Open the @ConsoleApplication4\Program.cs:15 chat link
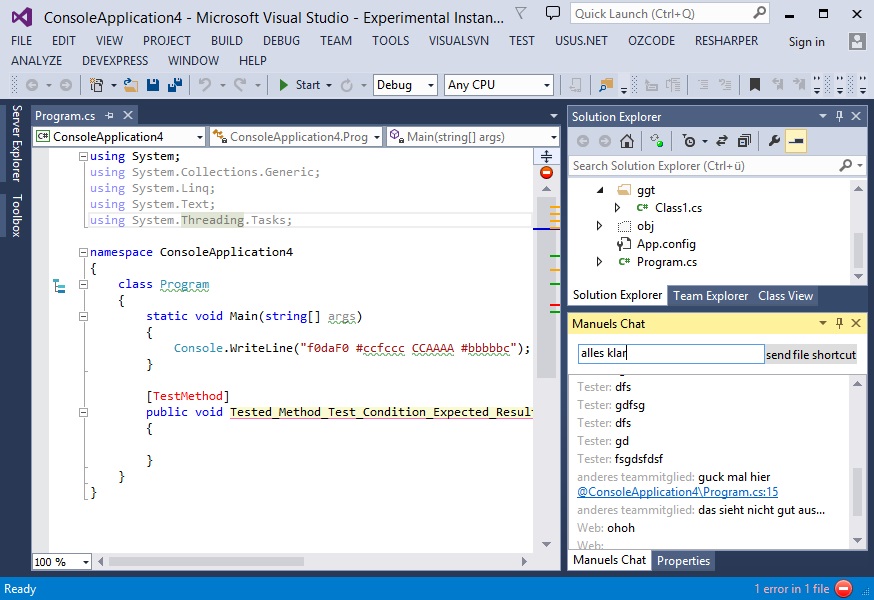This screenshot has width=874, height=600. click(678, 492)
